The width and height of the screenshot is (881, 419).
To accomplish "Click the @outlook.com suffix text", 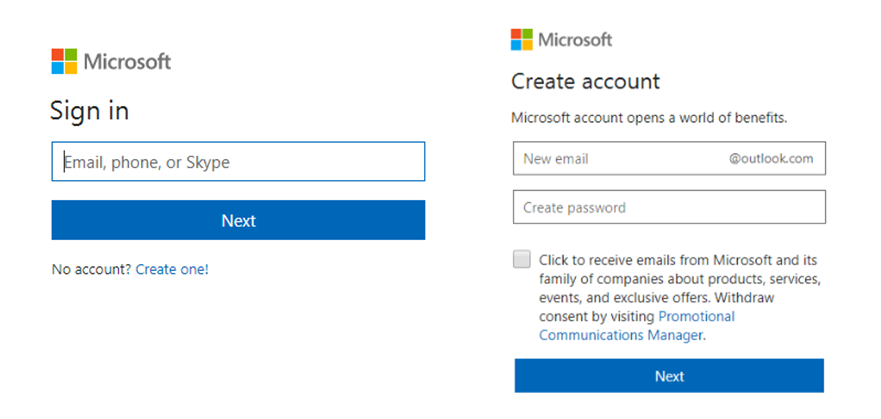I will [x=771, y=158].
